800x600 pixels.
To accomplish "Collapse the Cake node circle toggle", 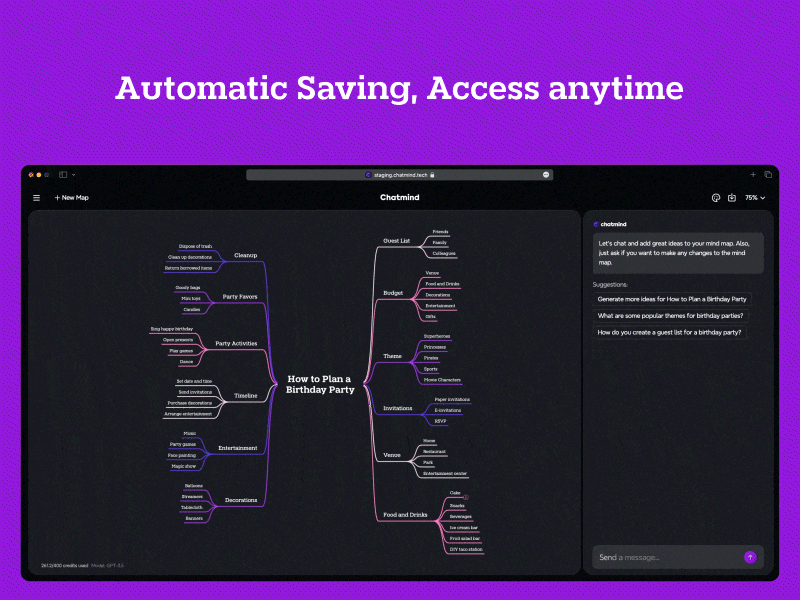I will click(466, 497).
